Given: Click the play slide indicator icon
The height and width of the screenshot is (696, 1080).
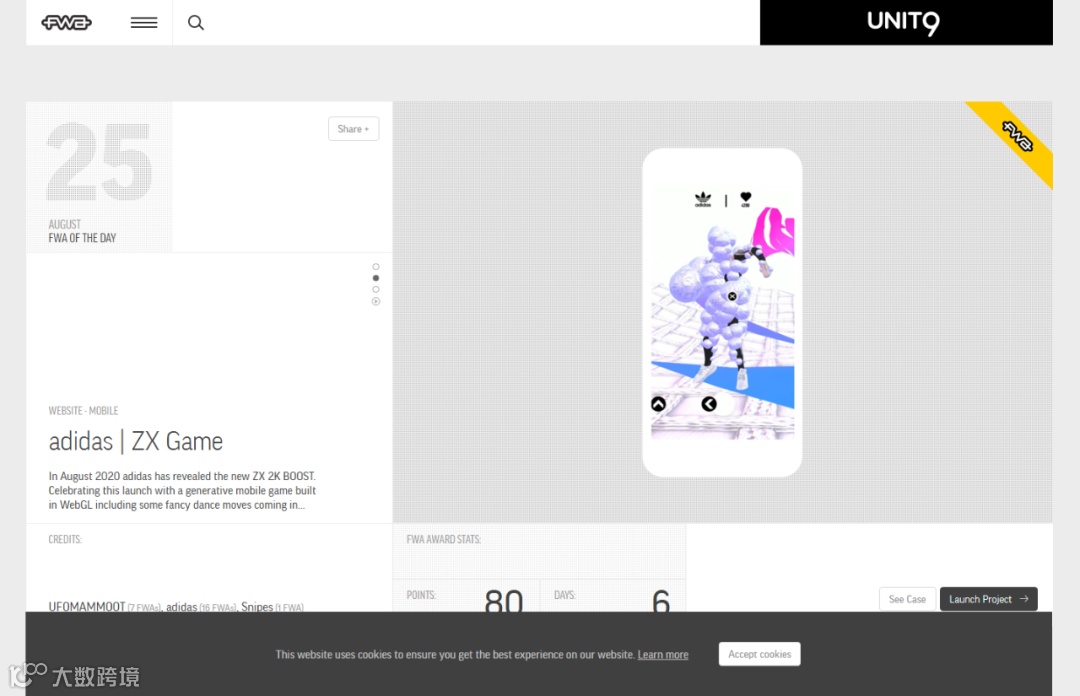Looking at the screenshot, I should point(376,302).
